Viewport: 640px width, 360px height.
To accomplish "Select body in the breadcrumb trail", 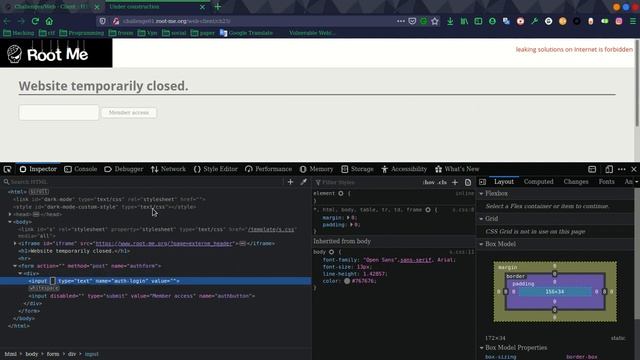I will 31,354.
